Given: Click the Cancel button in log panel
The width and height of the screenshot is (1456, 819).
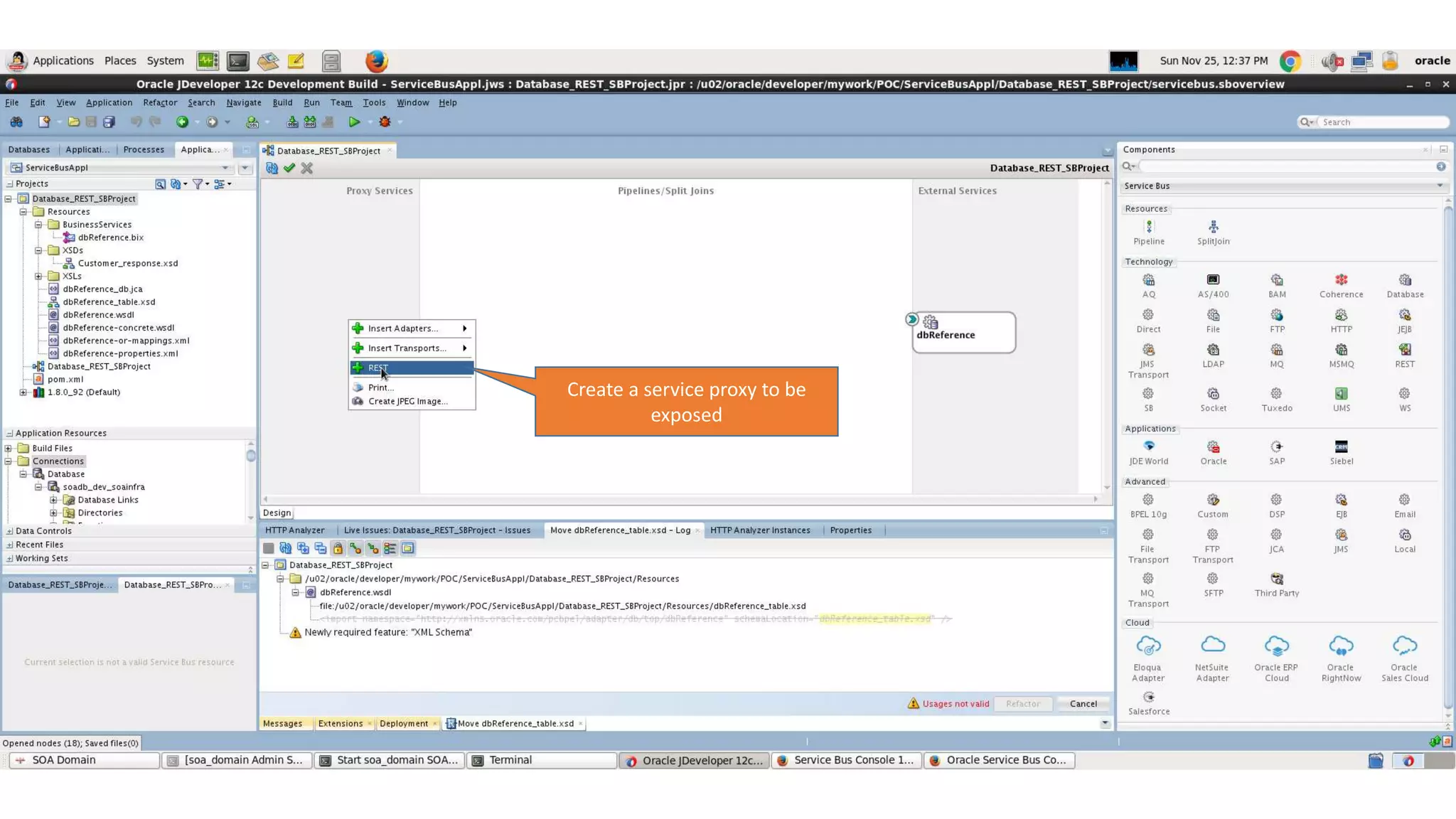Looking at the screenshot, I should [x=1083, y=704].
